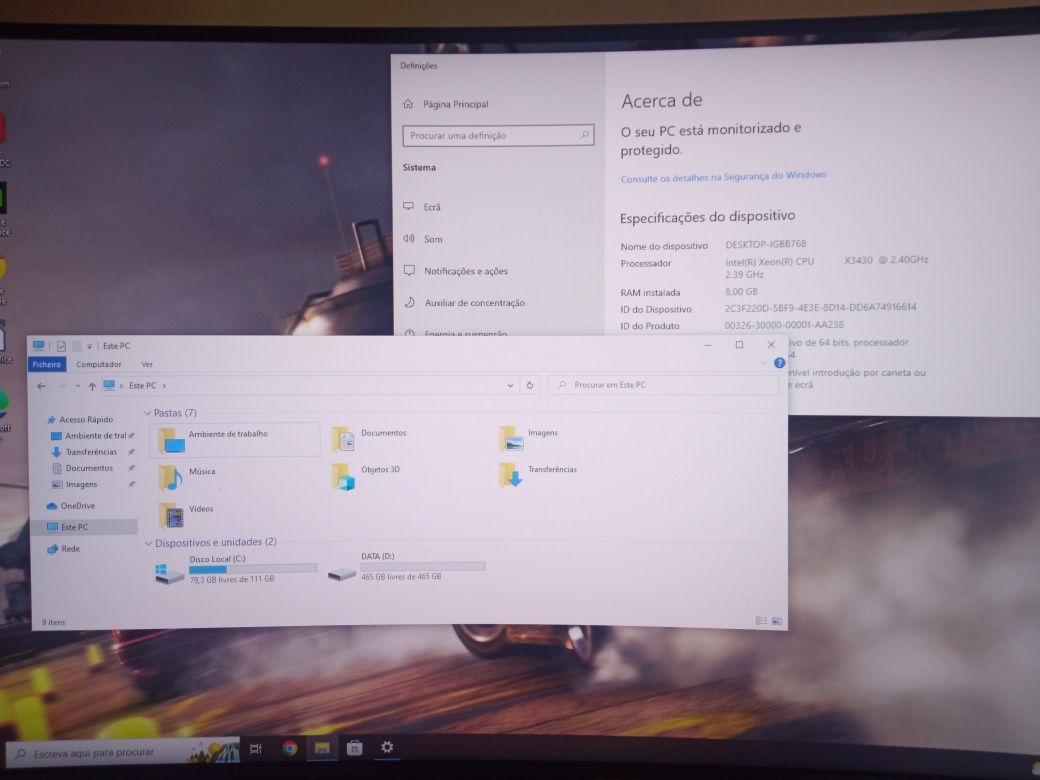Click the Página Principal home icon in Definições
The height and width of the screenshot is (780, 1040).
[x=409, y=104]
